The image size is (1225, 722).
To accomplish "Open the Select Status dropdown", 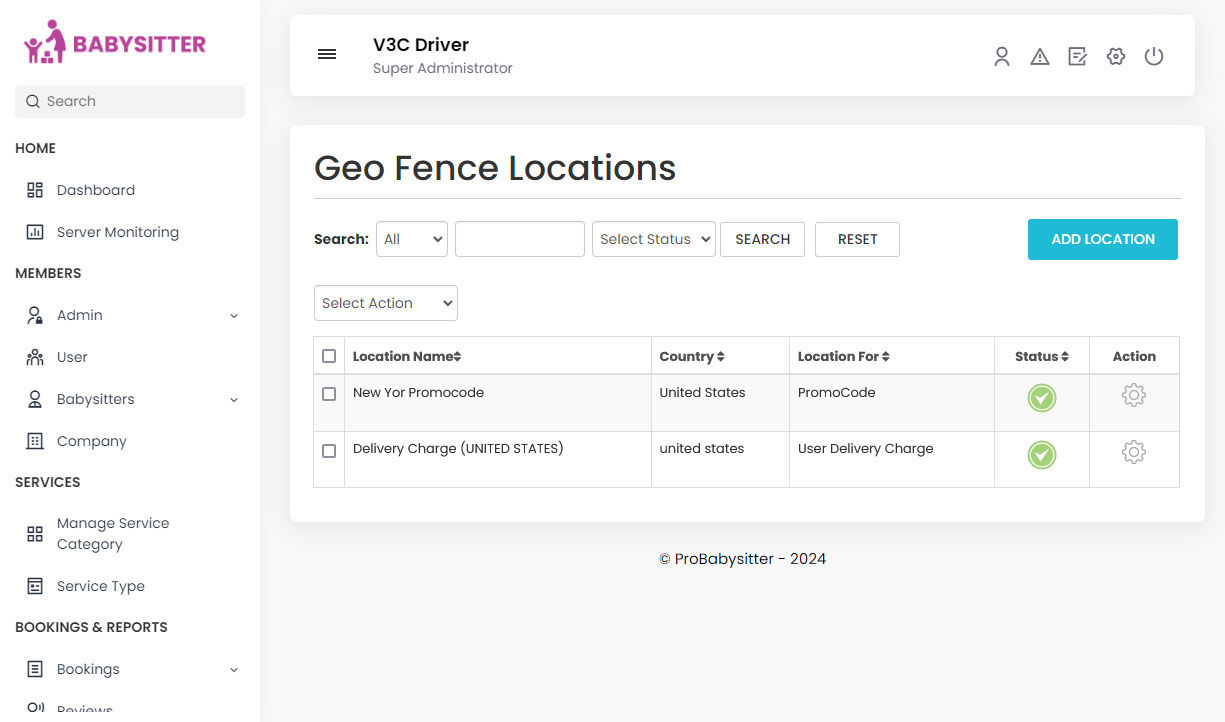I will (653, 239).
